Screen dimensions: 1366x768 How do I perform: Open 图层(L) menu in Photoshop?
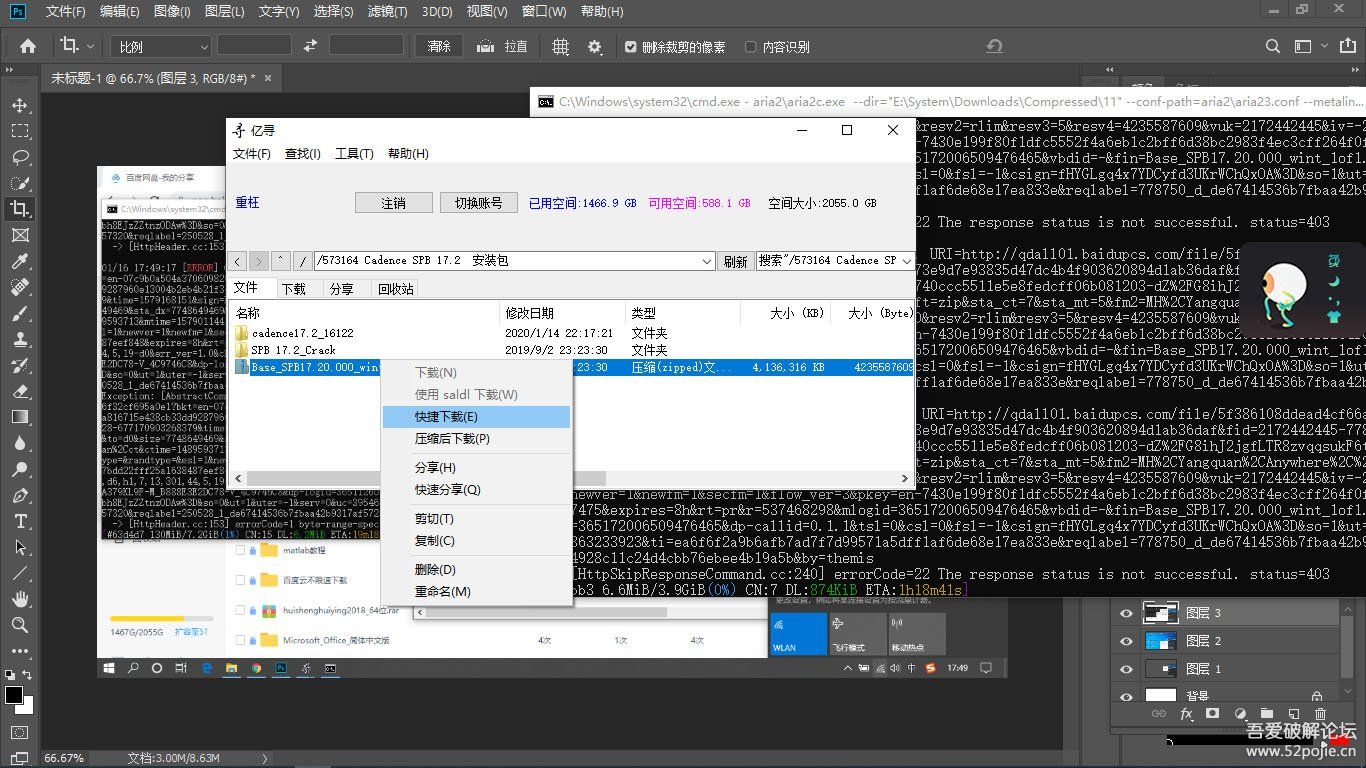click(x=224, y=11)
